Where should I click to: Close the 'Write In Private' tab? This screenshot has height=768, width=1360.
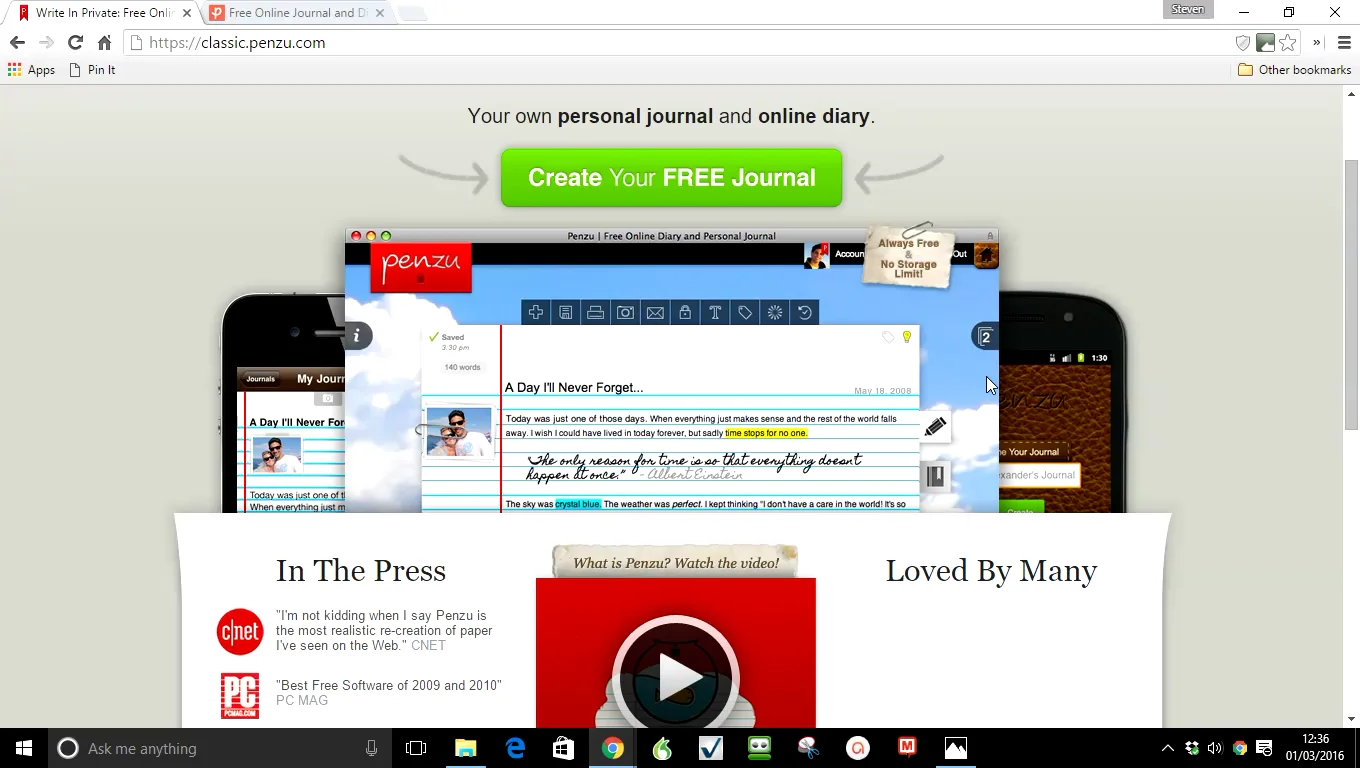[186, 13]
